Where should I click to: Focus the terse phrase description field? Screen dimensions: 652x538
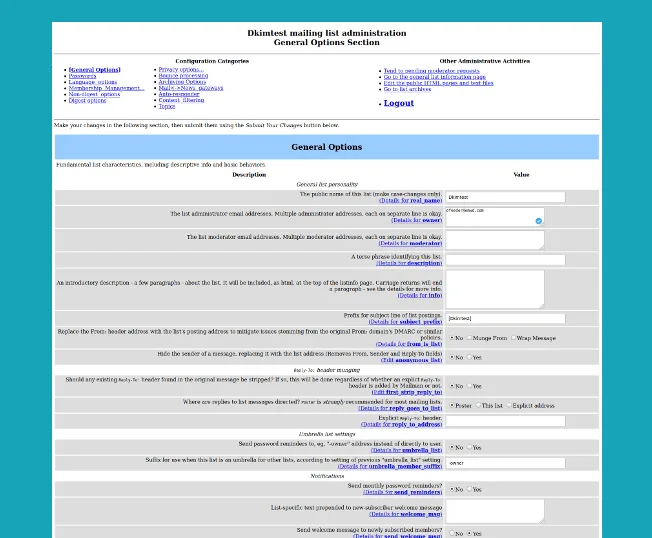point(506,260)
